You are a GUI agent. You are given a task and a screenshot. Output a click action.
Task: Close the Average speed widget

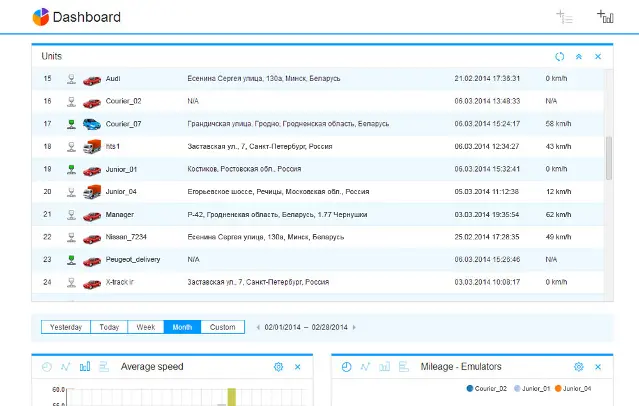(x=297, y=367)
